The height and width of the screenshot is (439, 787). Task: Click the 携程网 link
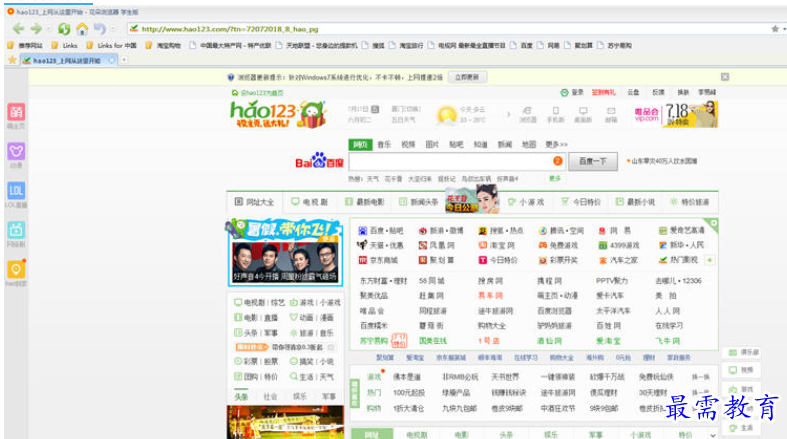coord(550,281)
